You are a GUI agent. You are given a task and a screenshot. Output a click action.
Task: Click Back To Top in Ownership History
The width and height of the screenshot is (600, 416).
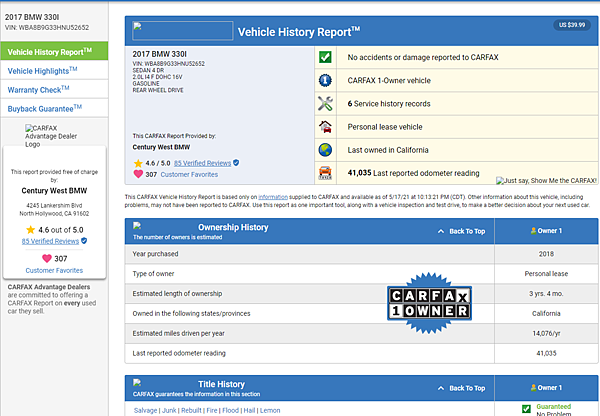467,231
